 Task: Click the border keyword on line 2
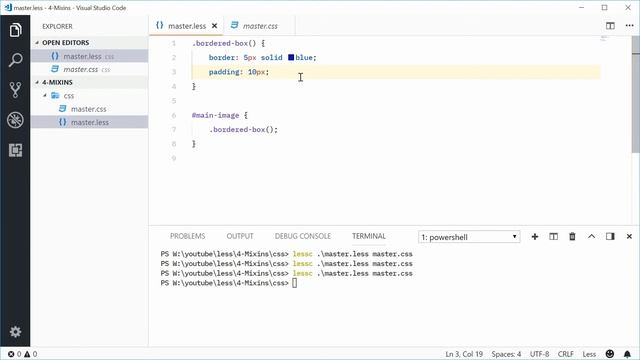coord(221,58)
